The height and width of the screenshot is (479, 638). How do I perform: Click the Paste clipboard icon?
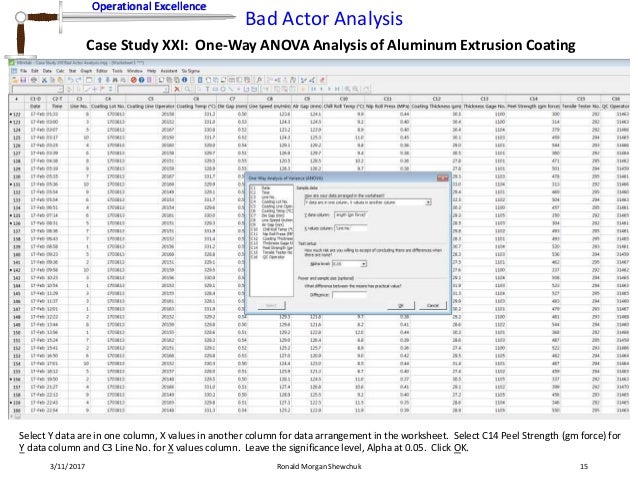pyautogui.click(x=60, y=80)
